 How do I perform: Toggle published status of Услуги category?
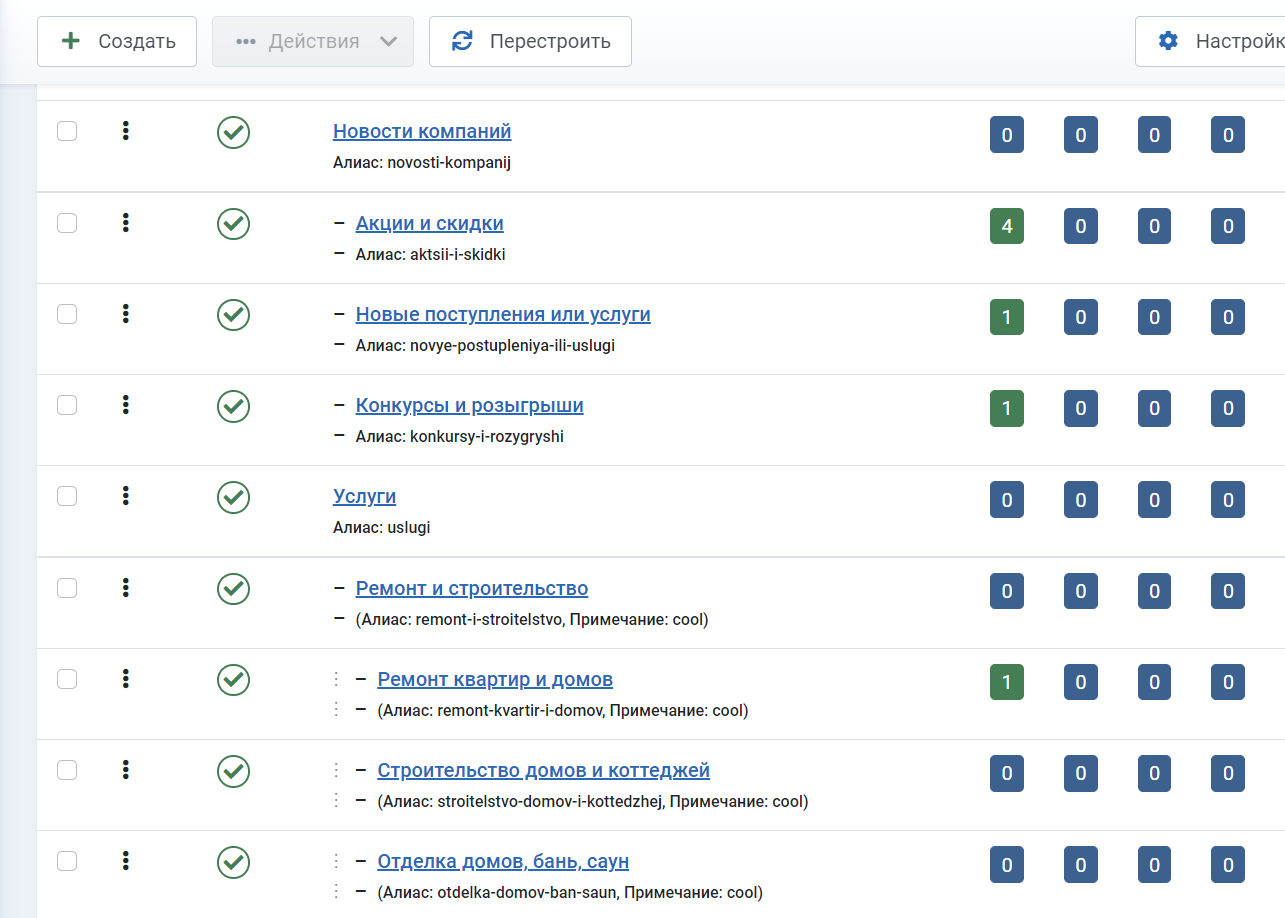[x=233, y=497]
